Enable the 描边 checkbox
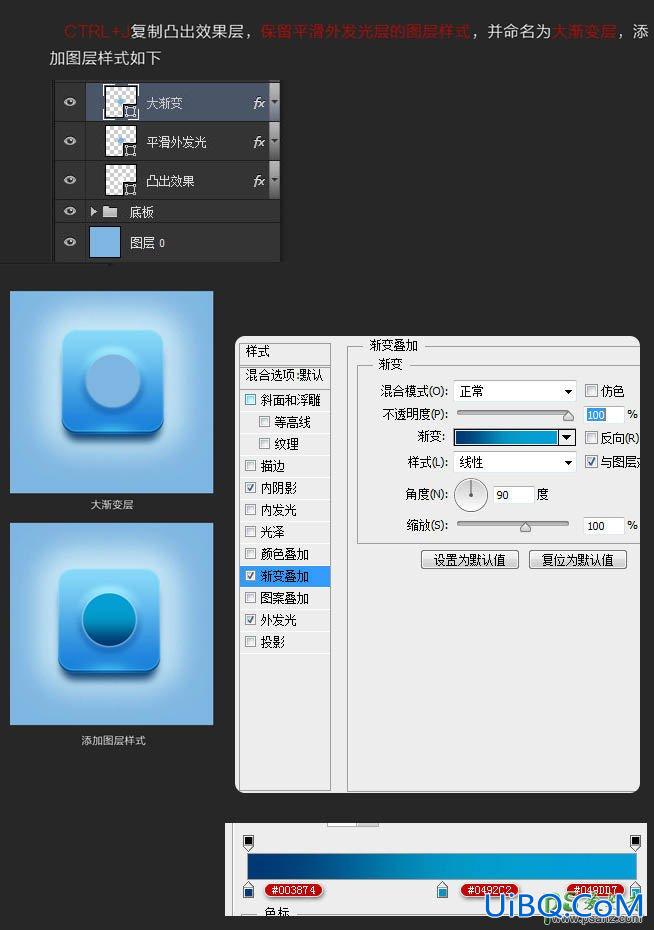Image resolution: width=654 pixels, height=930 pixels. pyautogui.click(x=250, y=466)
